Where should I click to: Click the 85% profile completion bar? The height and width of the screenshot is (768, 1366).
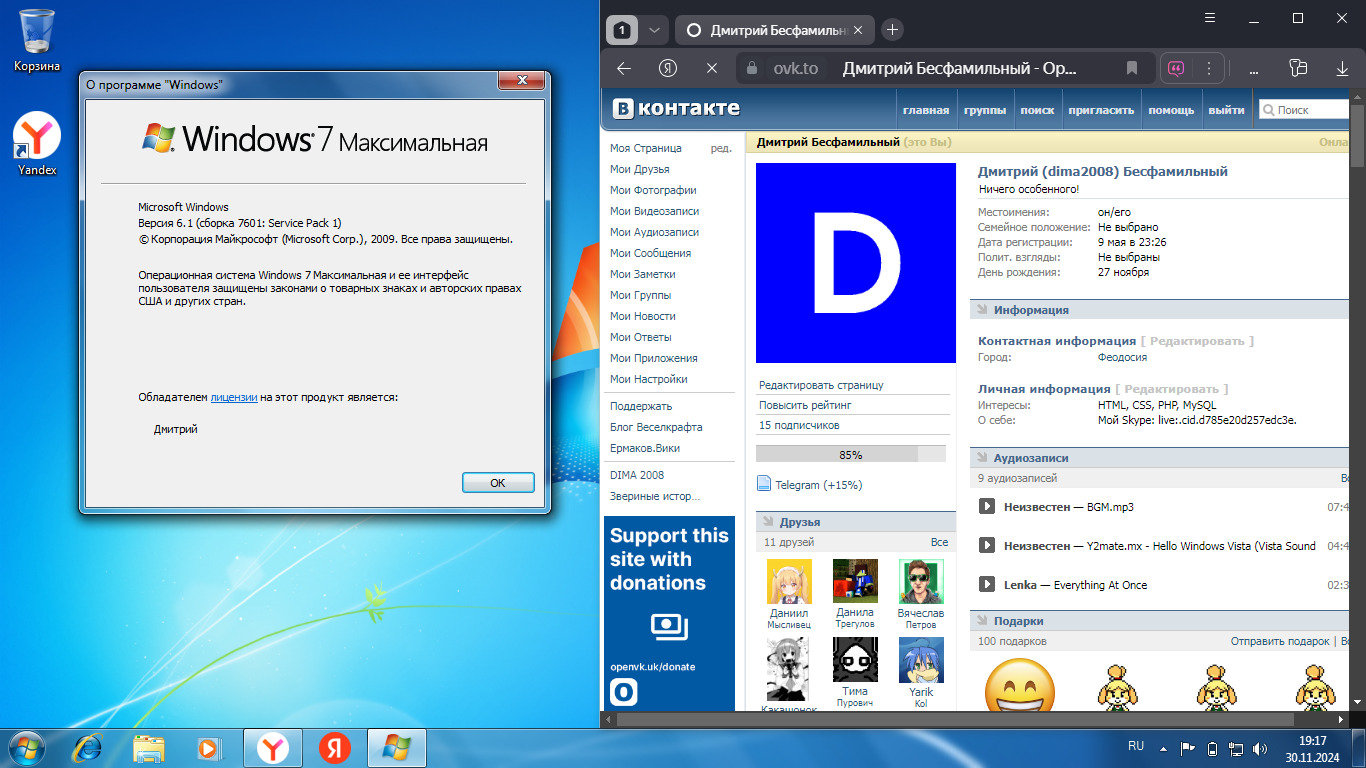[x=850, y=454]
